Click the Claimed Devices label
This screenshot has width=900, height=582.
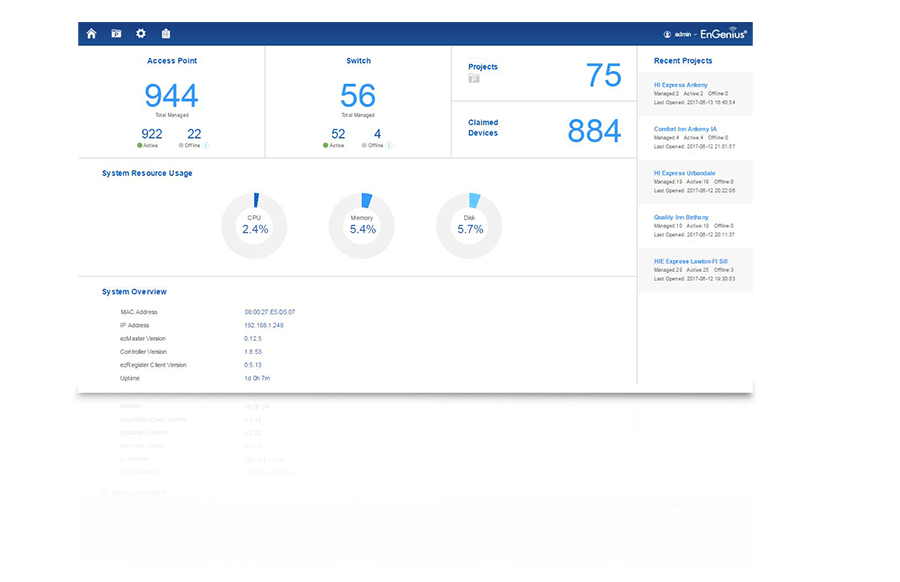(x=483, y=127)
